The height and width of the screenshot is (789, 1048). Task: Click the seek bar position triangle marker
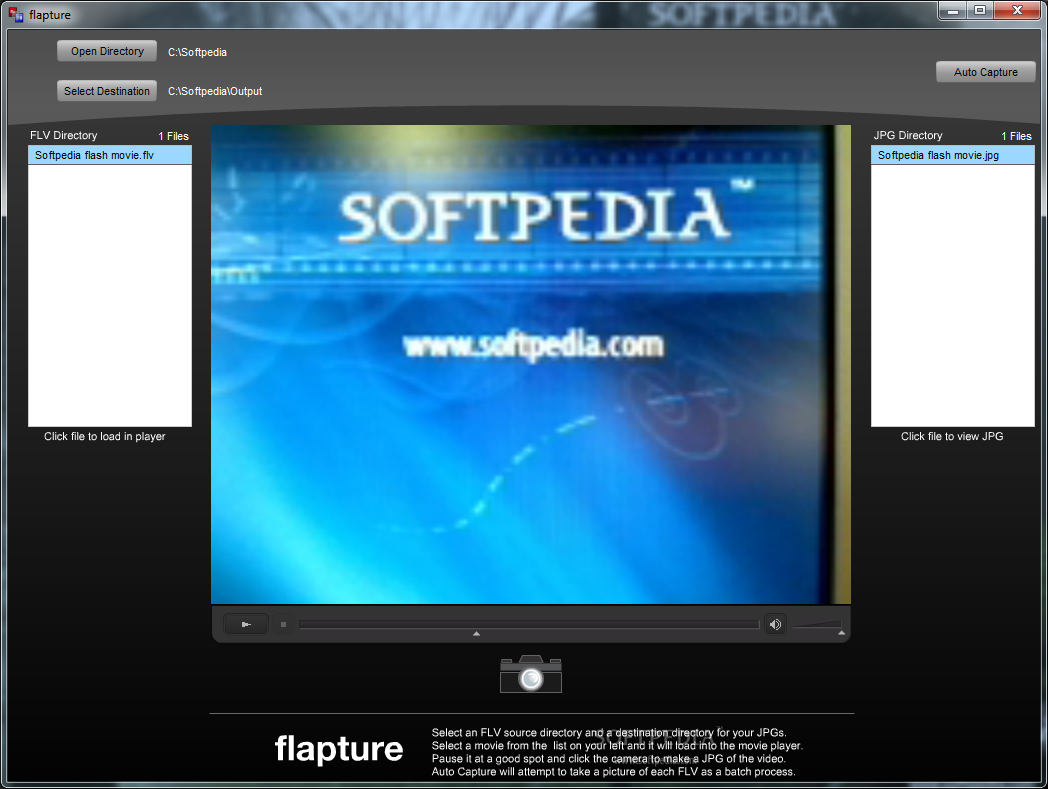(476, 633)
